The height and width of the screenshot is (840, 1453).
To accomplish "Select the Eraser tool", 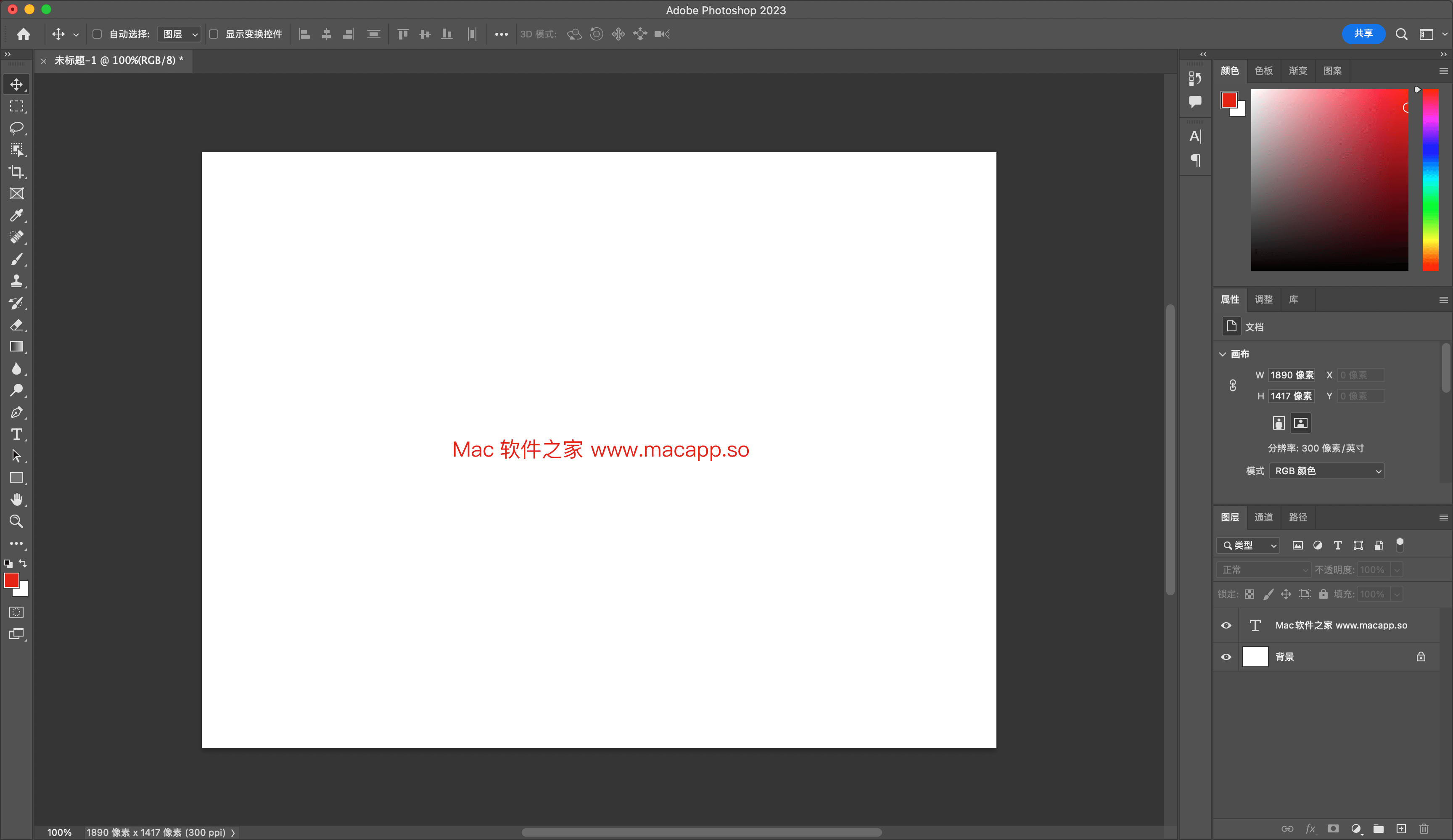I will point(16,325).
